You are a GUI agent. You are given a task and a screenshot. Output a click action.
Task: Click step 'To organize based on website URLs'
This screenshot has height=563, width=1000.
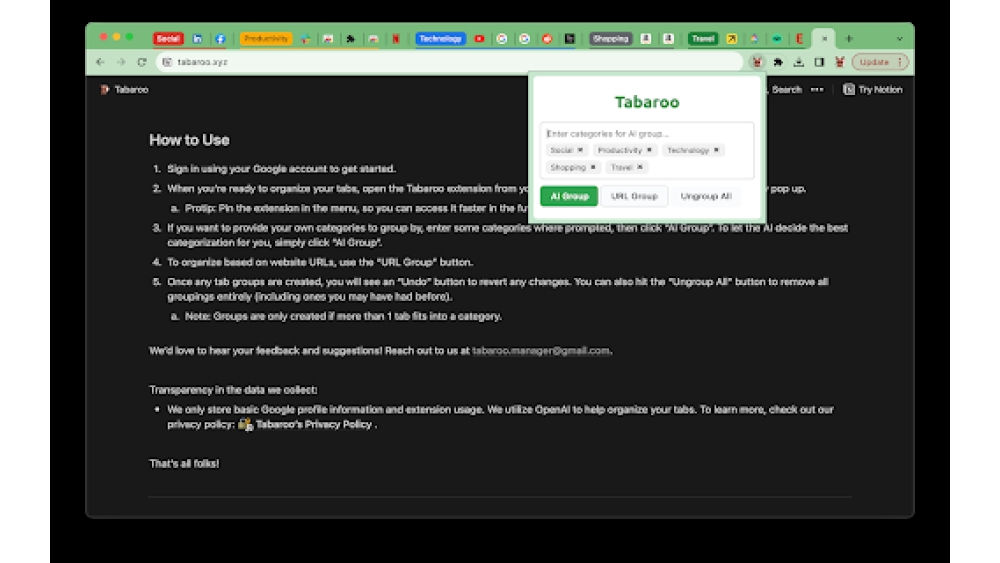coord(320,262)
